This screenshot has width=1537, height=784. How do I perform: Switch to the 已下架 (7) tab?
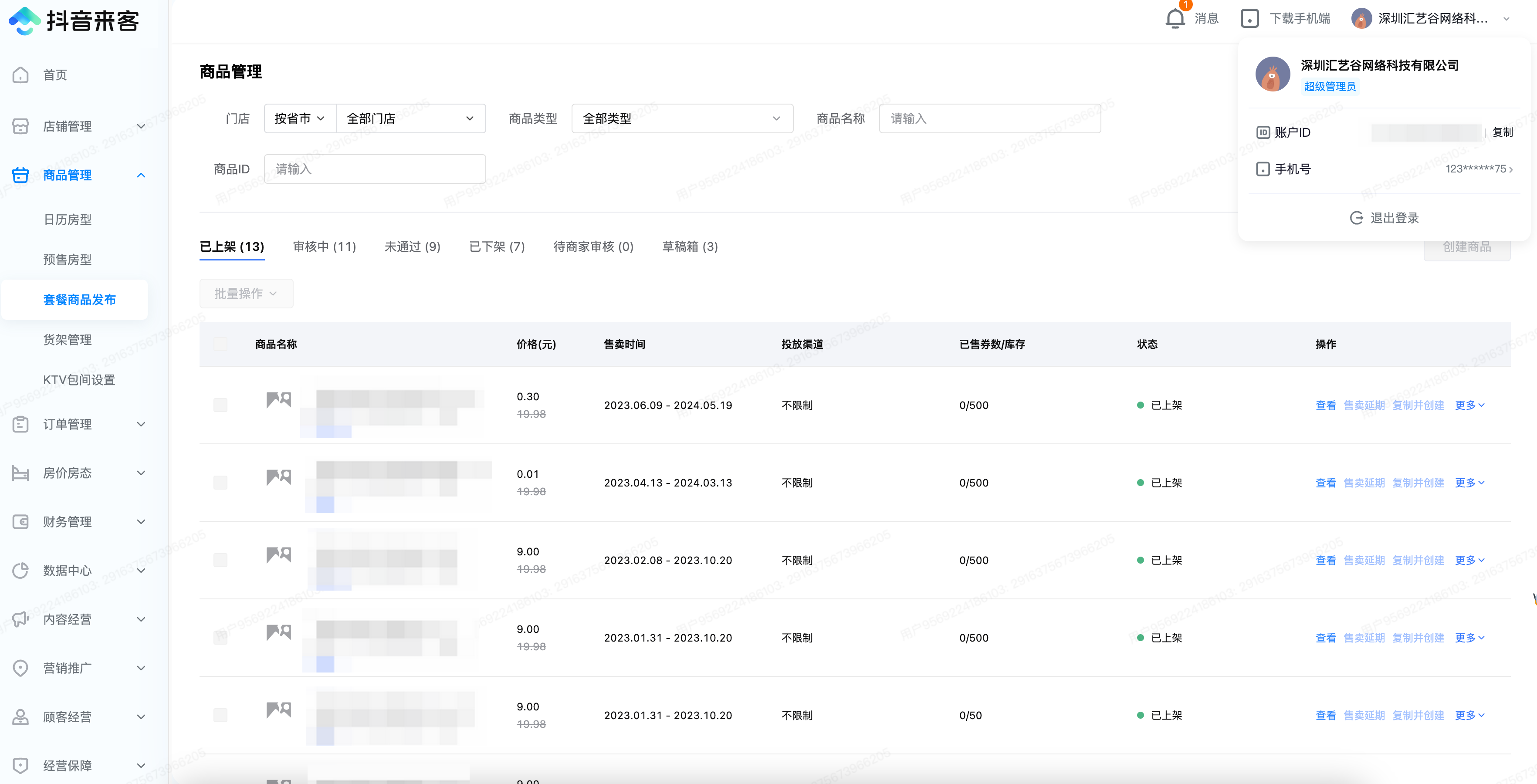497,247
